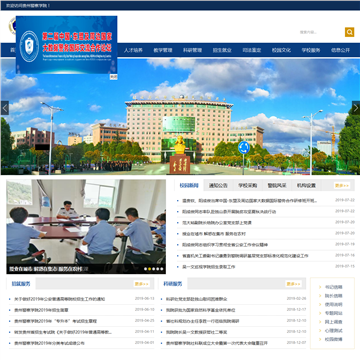Select second dot of news photo slider
360x360 pixels.
(149, 269)
